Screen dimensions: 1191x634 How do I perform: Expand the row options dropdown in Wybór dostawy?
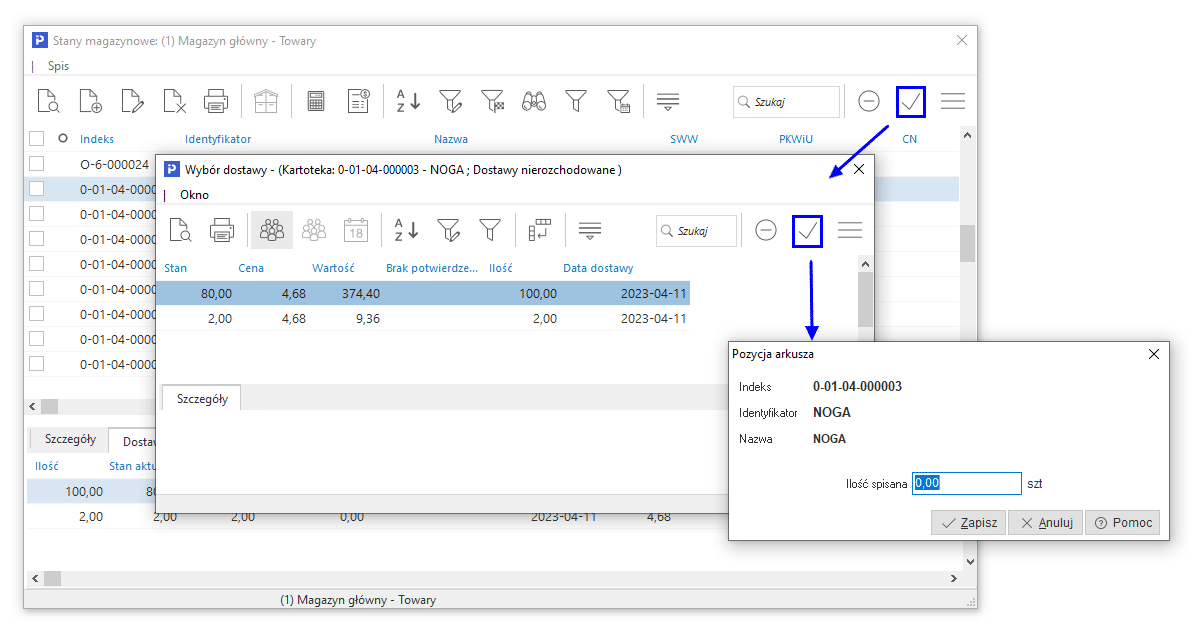click(590, 231)
